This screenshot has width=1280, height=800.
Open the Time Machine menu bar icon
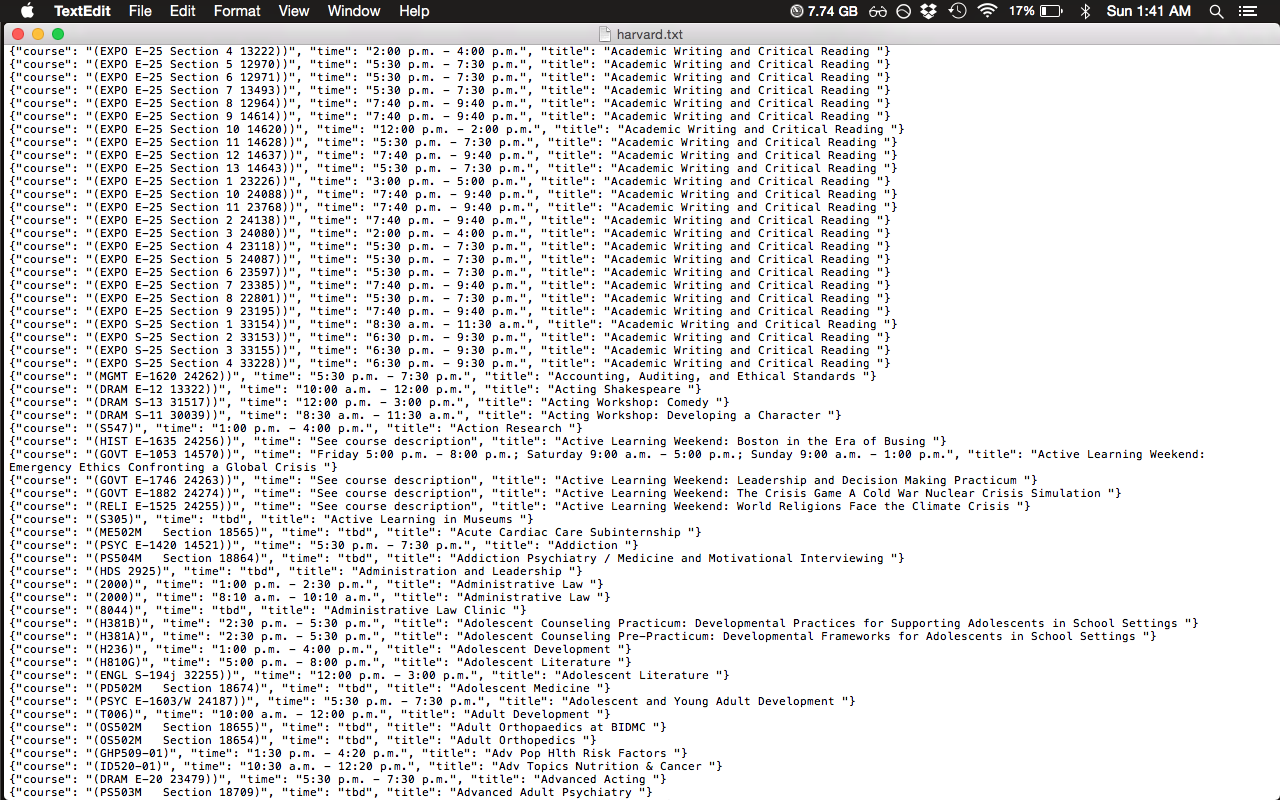coord(957,11)
